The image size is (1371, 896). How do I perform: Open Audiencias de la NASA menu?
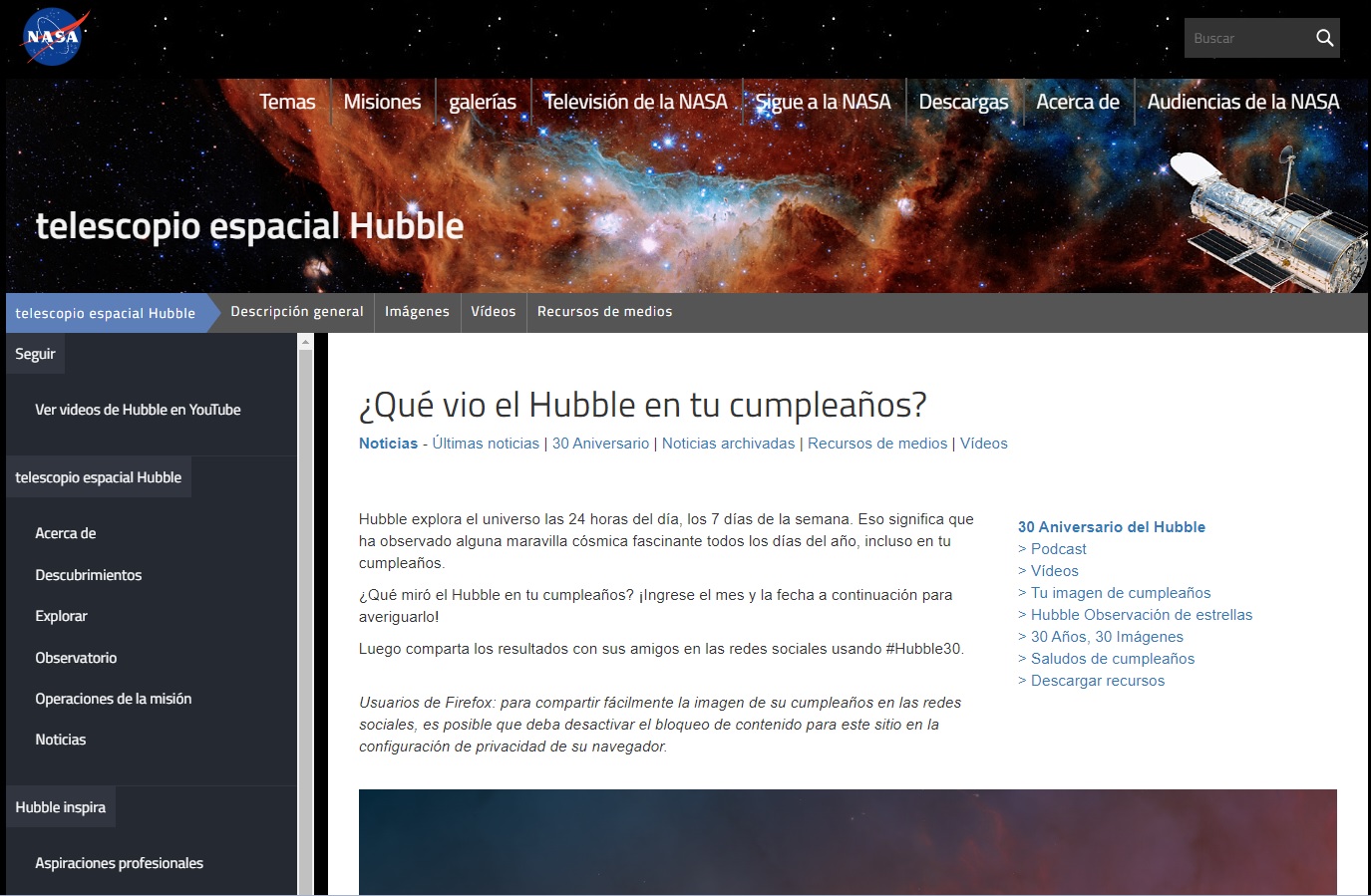(x=1243, y=102)
